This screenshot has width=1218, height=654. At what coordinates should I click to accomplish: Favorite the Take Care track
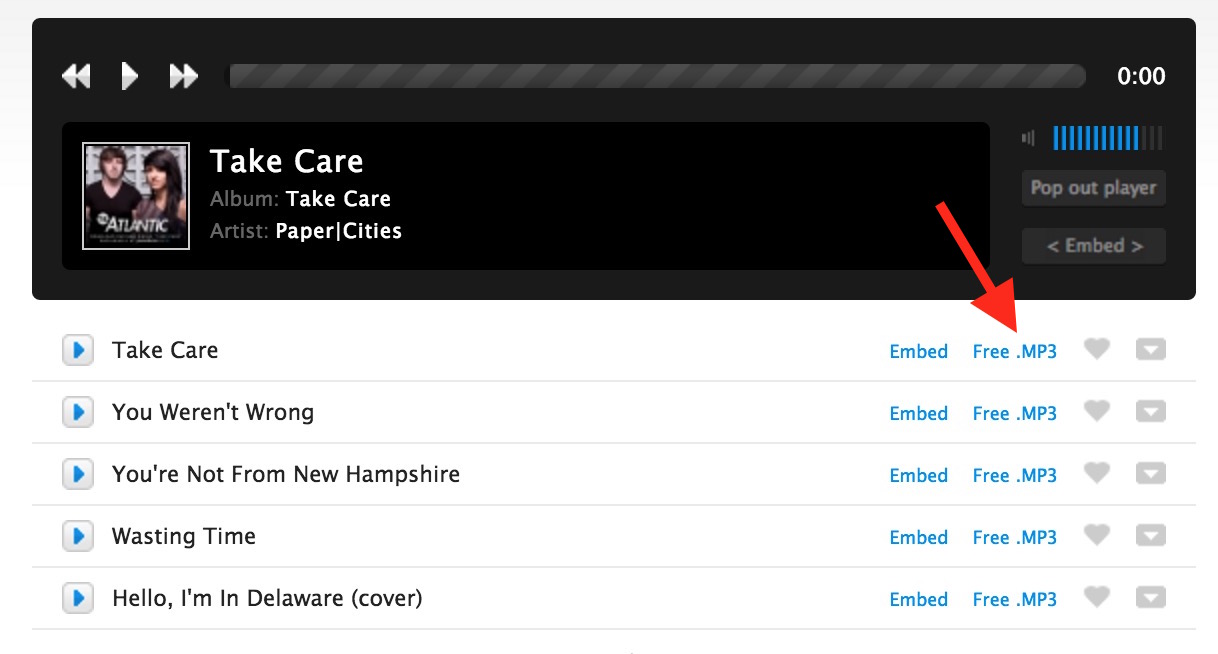point(1097,349)
